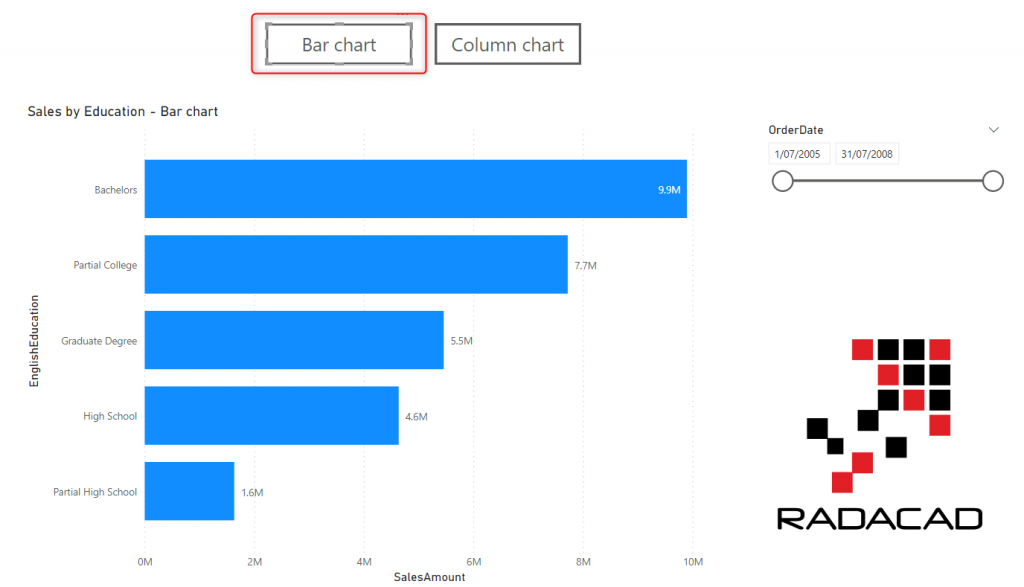Expand the OrderDate slicer chevron
Viewport: 1024px width, 587px height.
[993, 130]
